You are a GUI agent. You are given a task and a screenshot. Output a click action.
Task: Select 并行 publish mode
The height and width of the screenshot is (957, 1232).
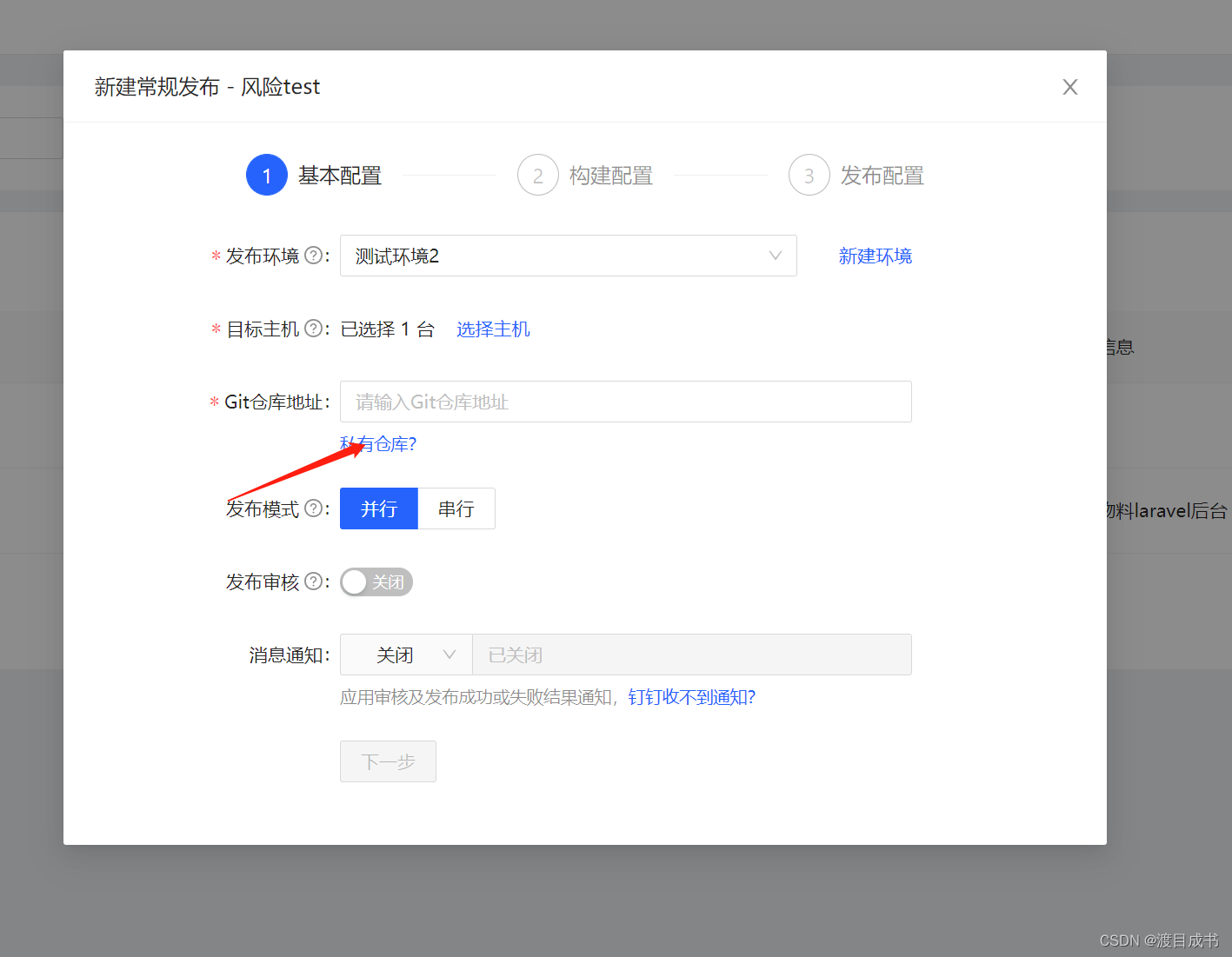click(x=378, y=508)
